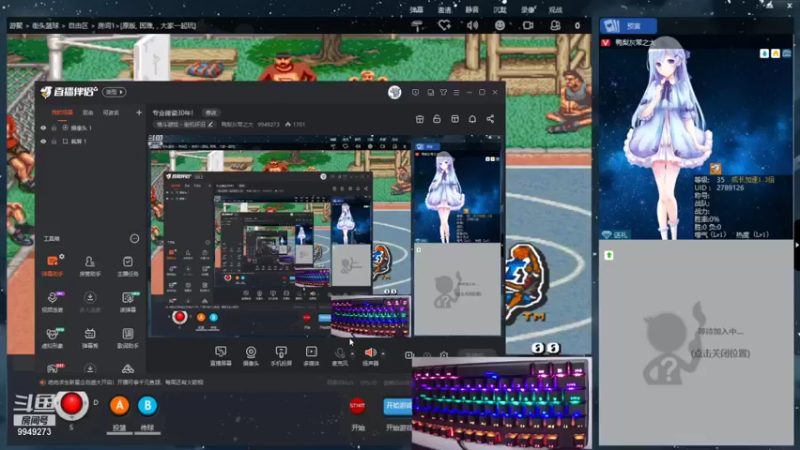The image size is (800, 450).
Task: Open the 弹幕秀 tool icon
Action: pos(90,338)
